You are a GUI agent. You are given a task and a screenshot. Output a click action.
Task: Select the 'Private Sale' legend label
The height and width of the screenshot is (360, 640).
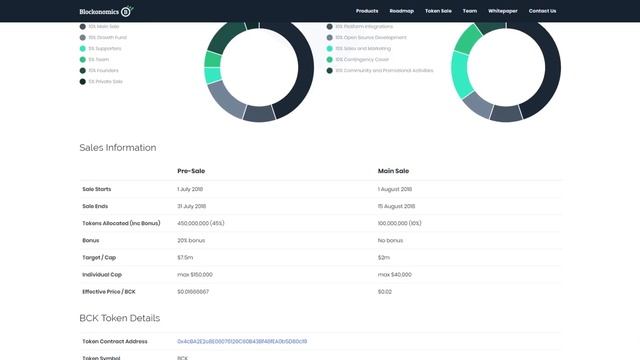(x=105, y=82)
